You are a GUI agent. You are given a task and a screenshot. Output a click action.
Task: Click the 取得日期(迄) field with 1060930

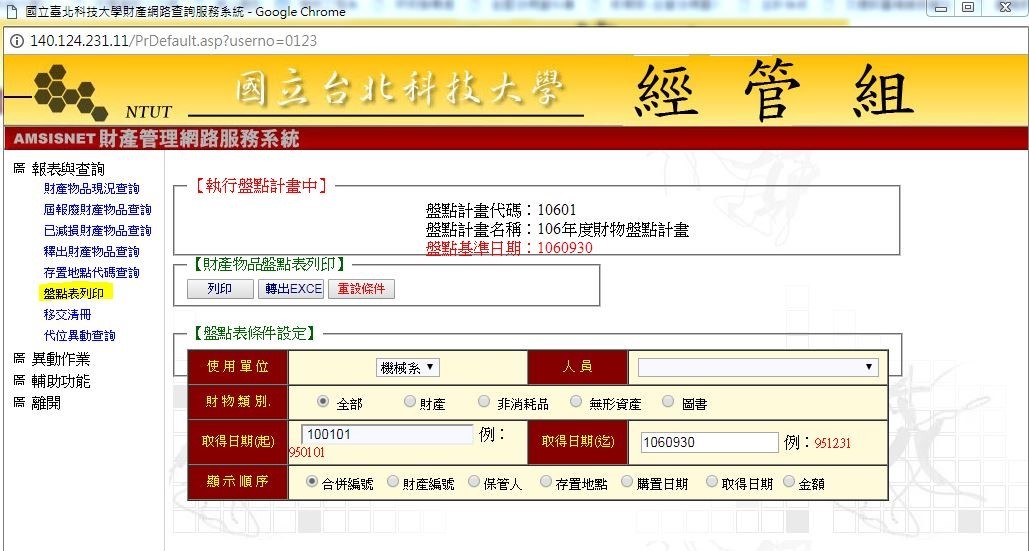click(708, 442)
